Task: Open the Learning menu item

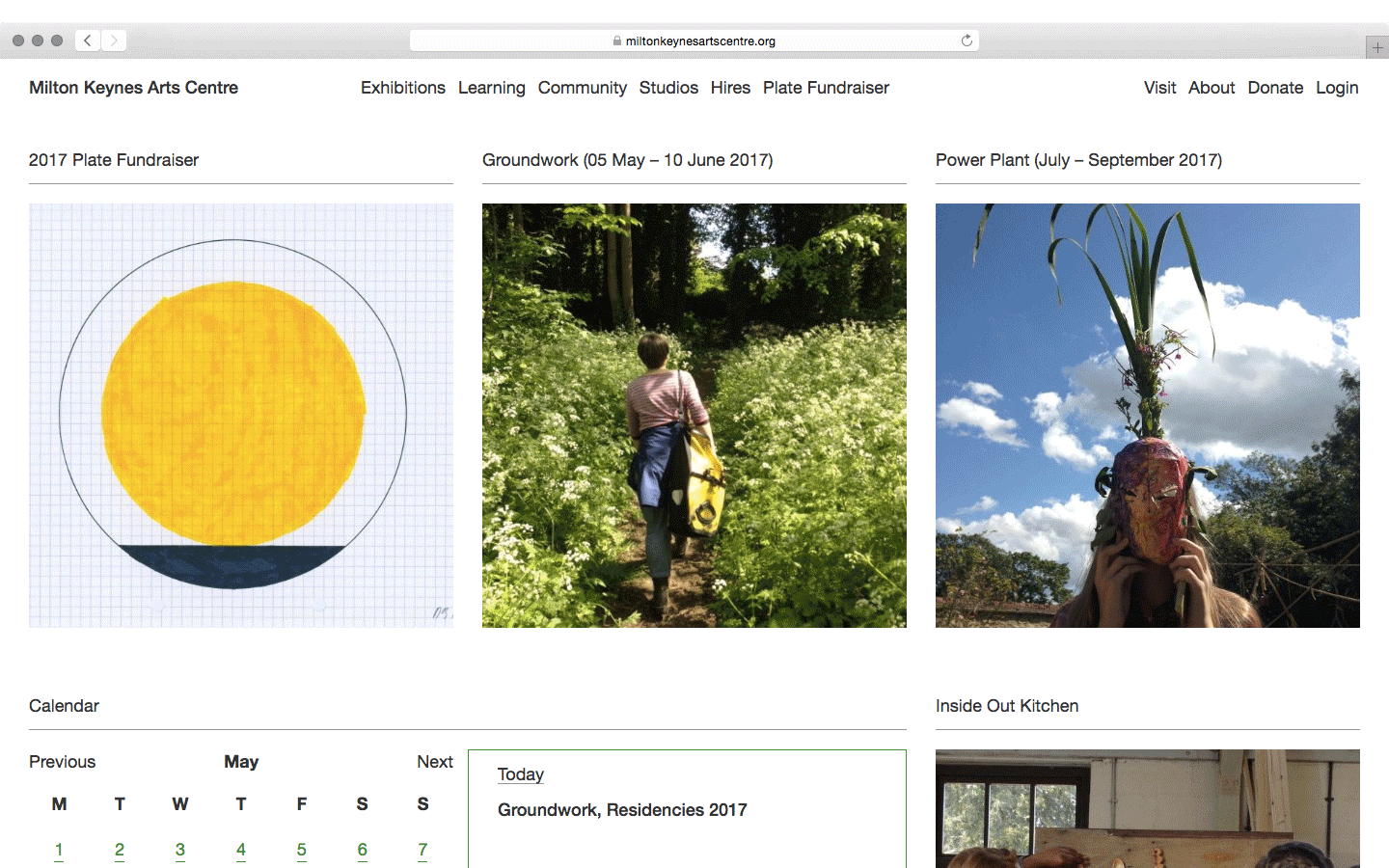Action: tap(492, 88)
